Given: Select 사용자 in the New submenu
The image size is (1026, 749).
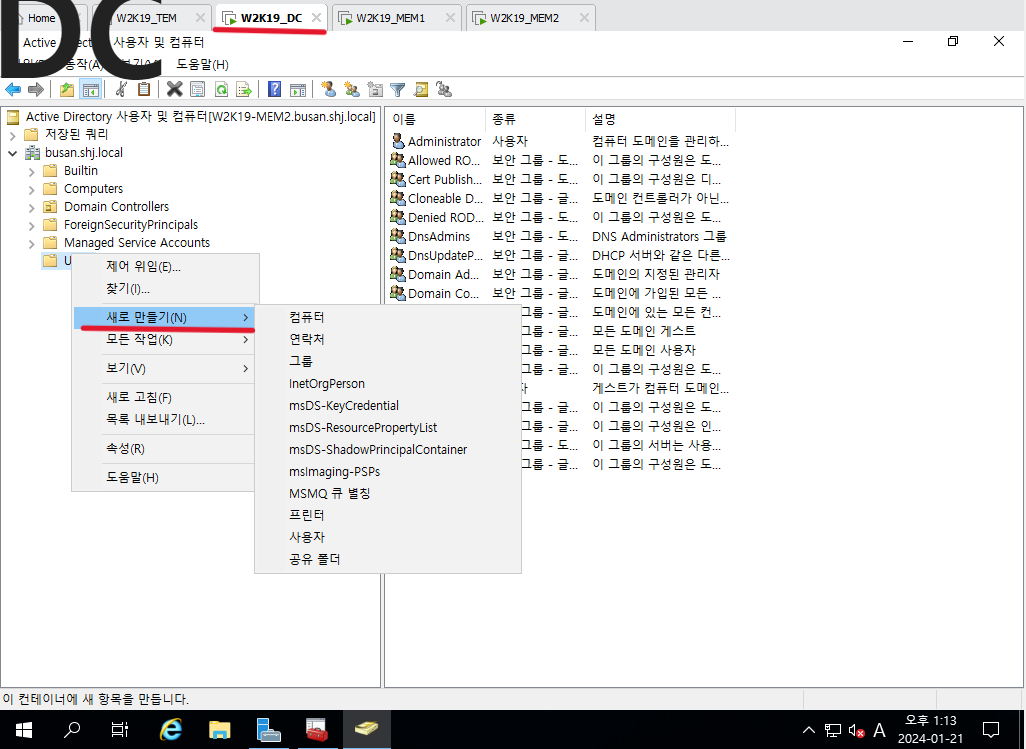Looking at the screenshot, I should click(387, 537).
